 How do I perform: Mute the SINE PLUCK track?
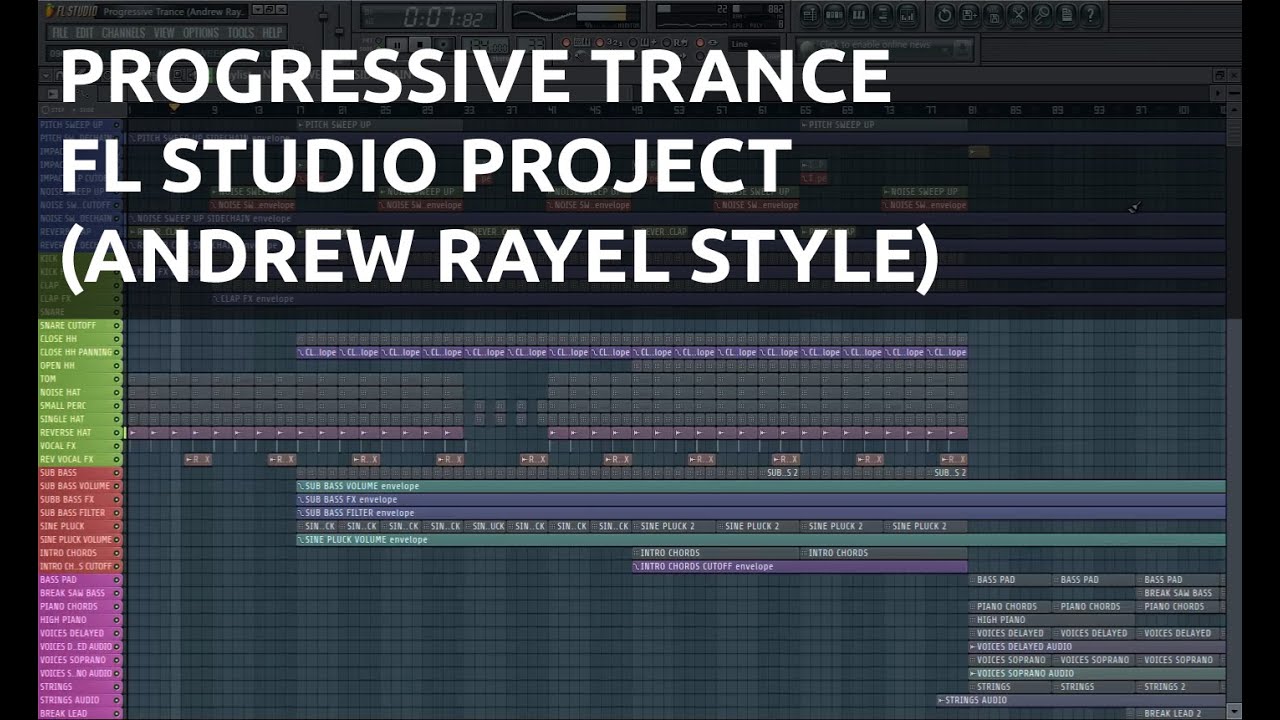(117, 526)
